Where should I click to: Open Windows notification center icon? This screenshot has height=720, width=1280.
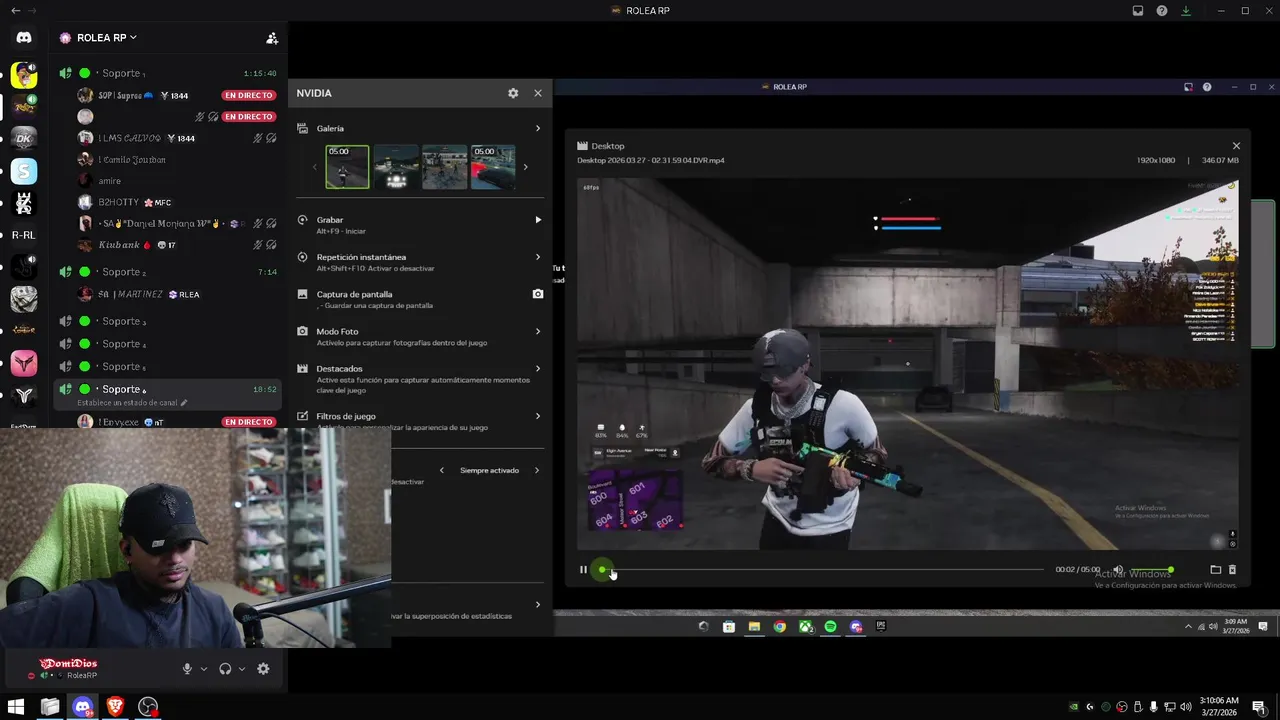tap(1260, 707)
